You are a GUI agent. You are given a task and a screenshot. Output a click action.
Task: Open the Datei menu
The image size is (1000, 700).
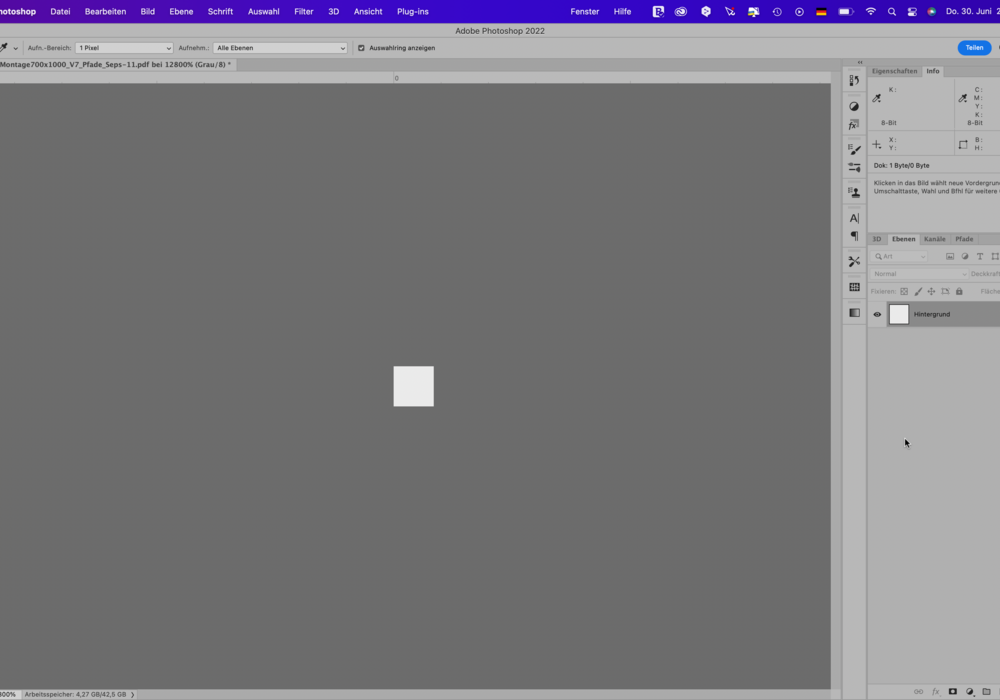[x=61, y=11]
